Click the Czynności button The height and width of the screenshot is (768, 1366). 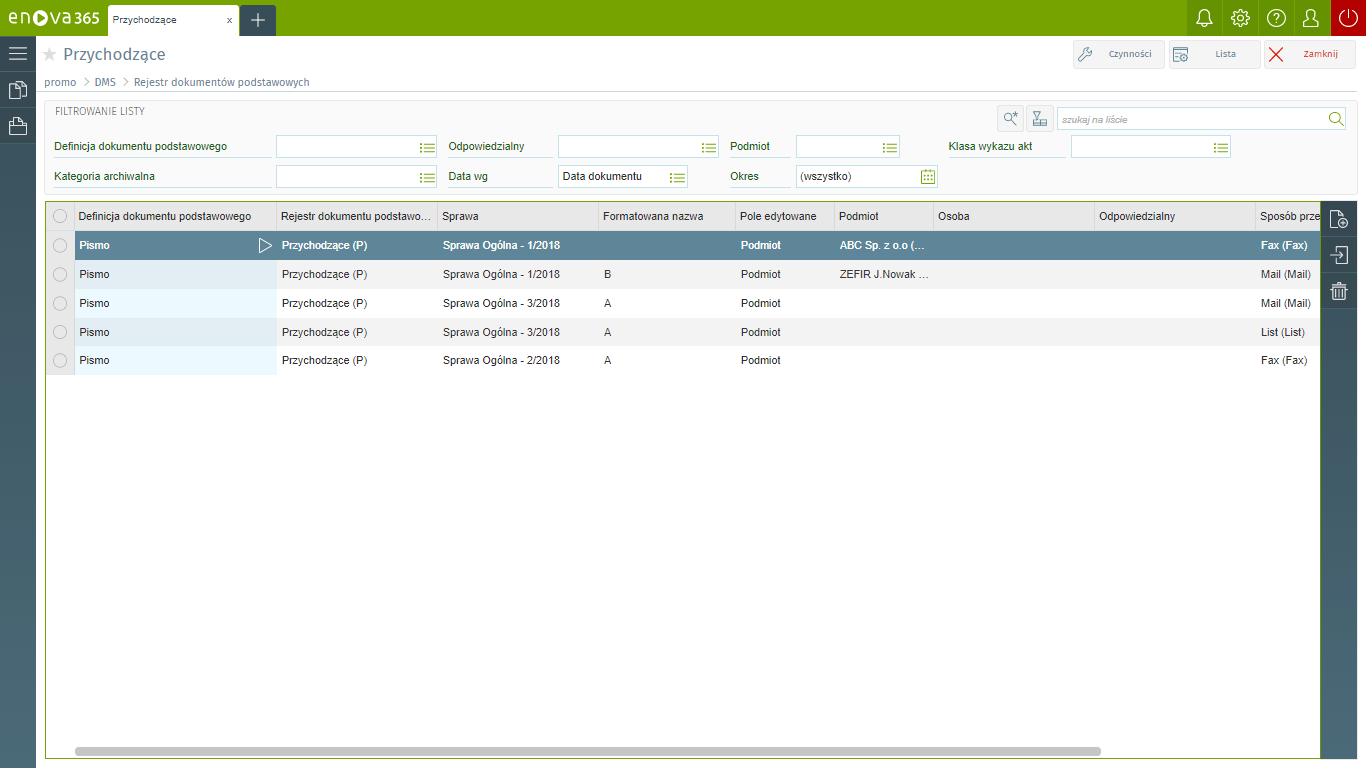[x=1119, y=54]
